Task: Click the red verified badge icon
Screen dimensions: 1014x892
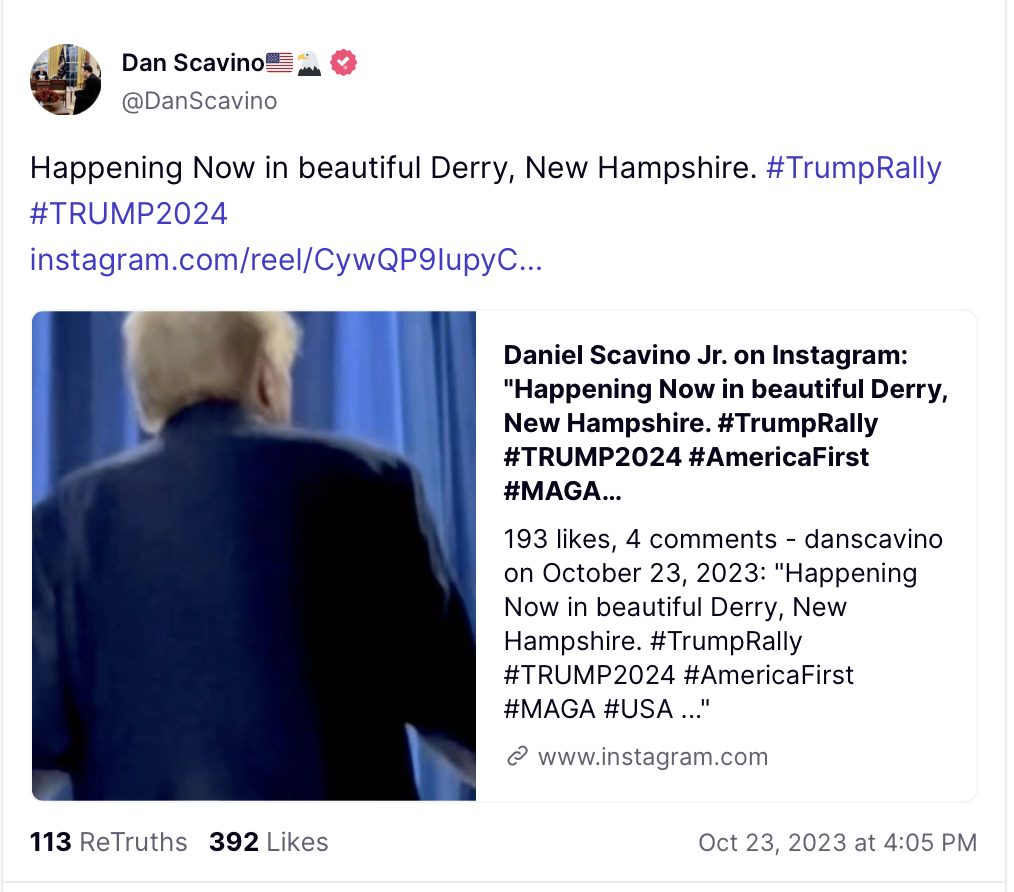Action: (343, 64)
